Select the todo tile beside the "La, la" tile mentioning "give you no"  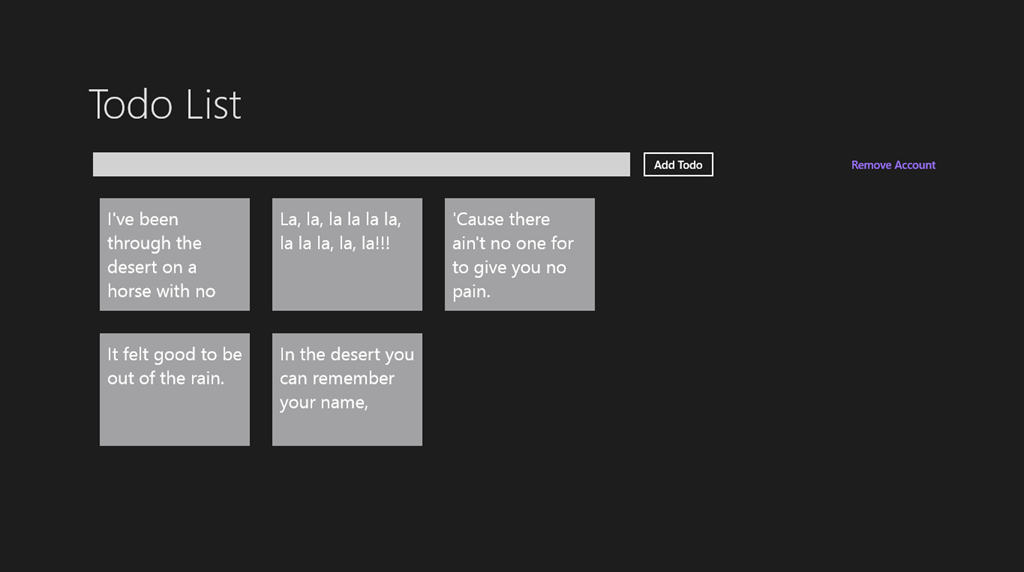519,255
